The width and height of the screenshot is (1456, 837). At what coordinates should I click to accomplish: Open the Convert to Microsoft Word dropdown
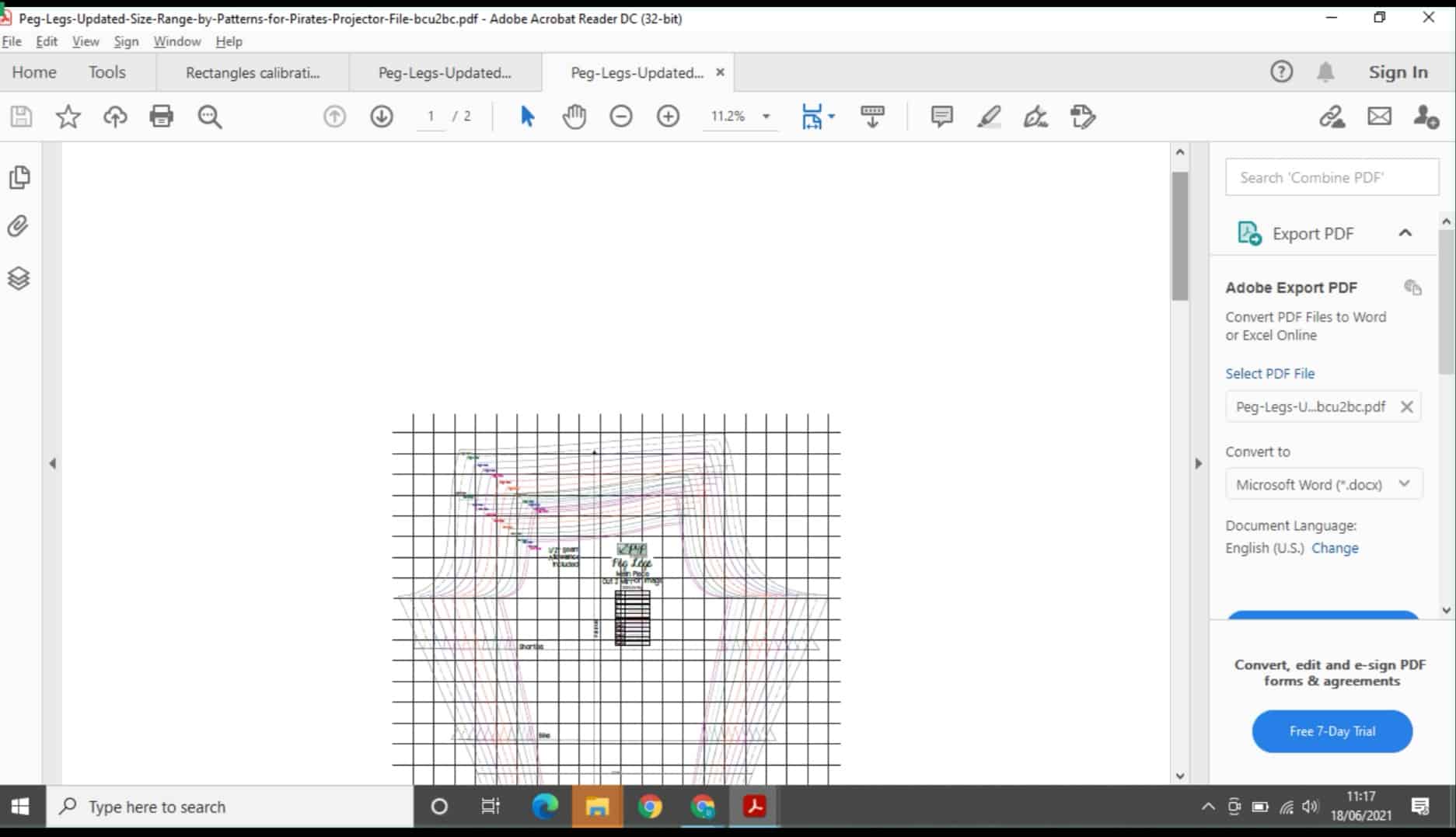tap(1324, 484)
